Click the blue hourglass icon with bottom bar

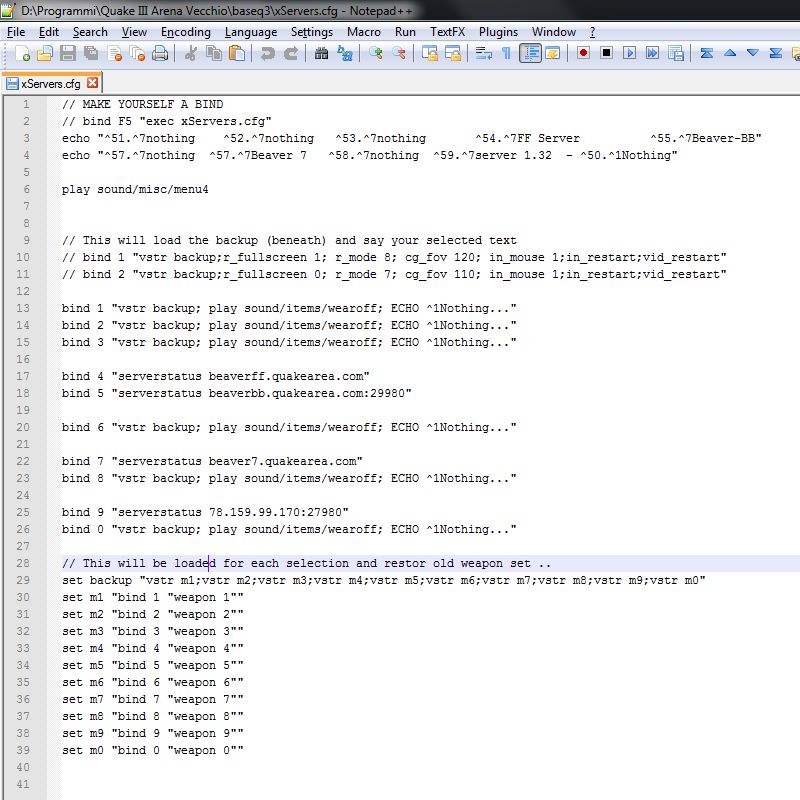tap(776, 53)
